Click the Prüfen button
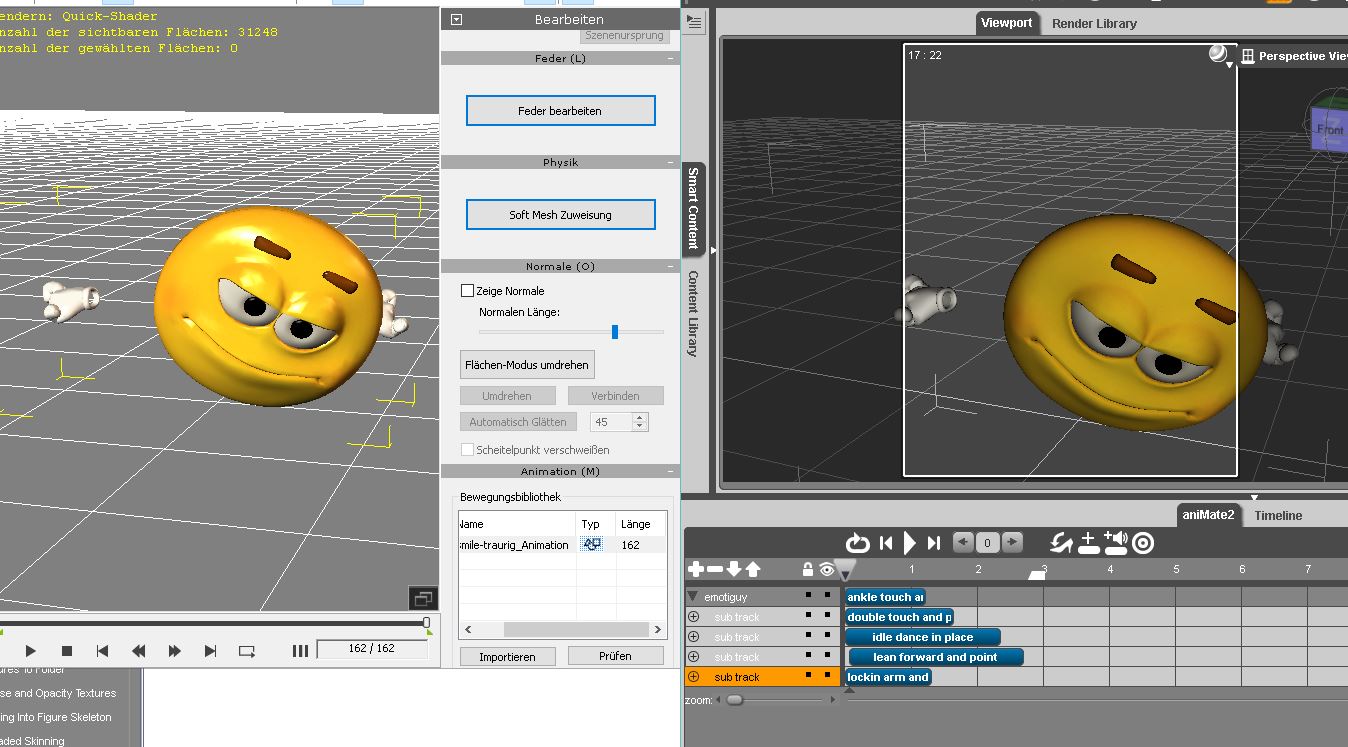Screen dimensions: 1348x747 click(x=615, y=657)
